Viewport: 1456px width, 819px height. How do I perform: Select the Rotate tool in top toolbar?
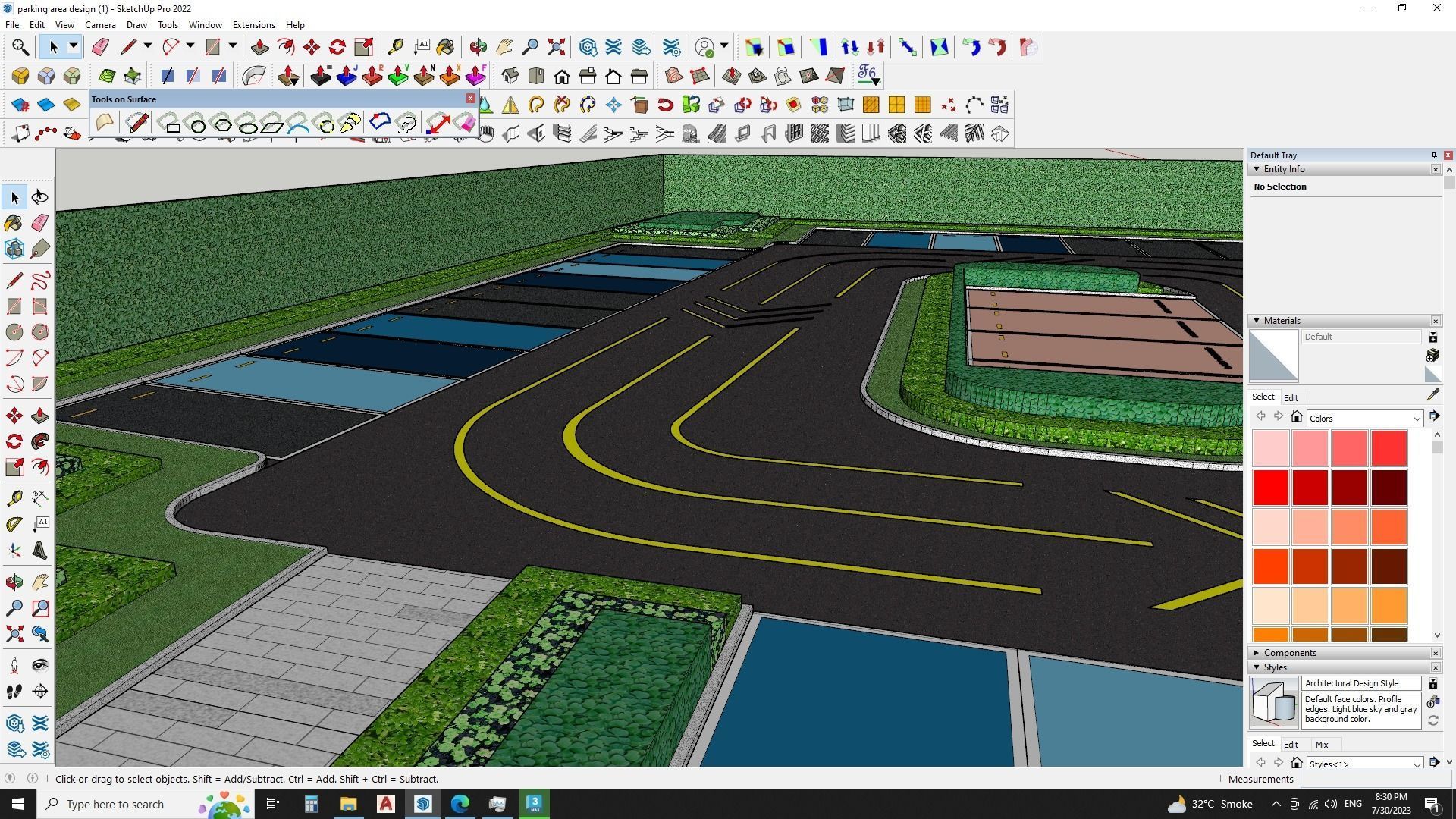[337, 47]
